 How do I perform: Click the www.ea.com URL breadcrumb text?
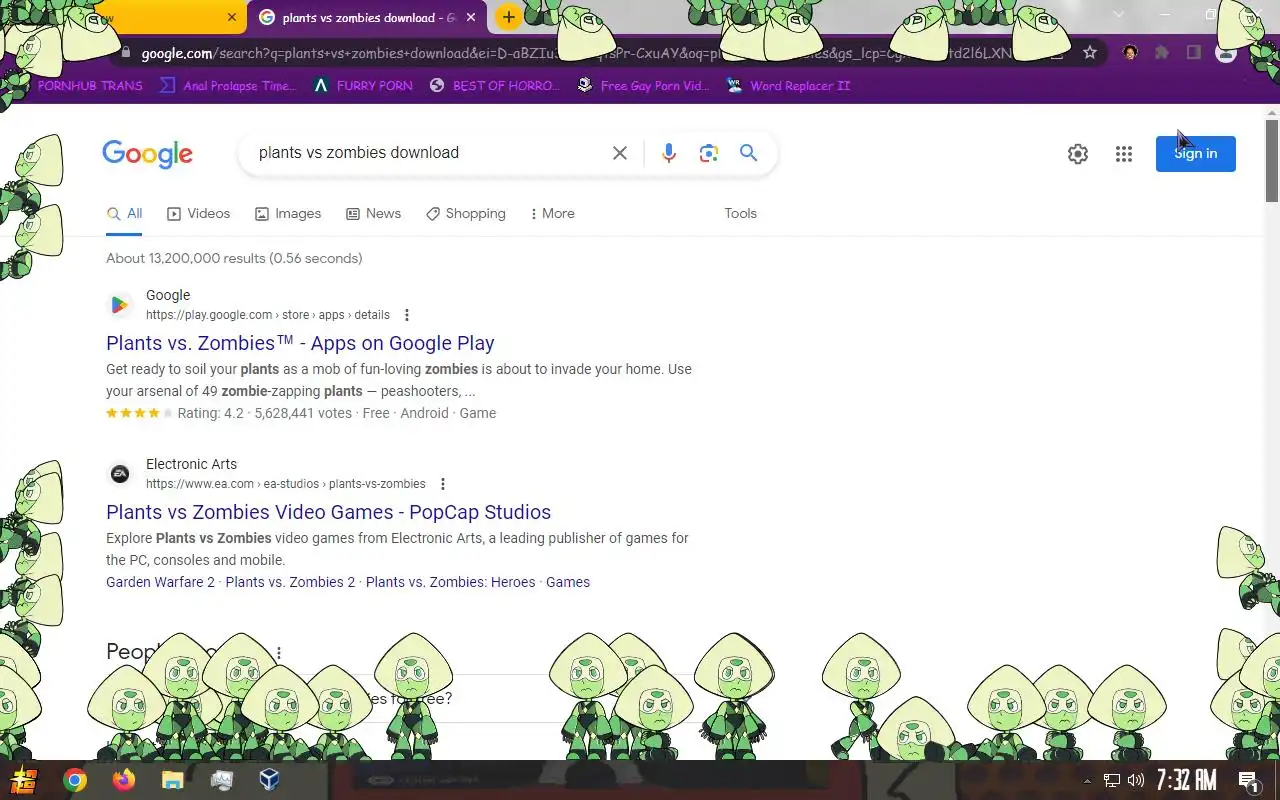[286, 484]
